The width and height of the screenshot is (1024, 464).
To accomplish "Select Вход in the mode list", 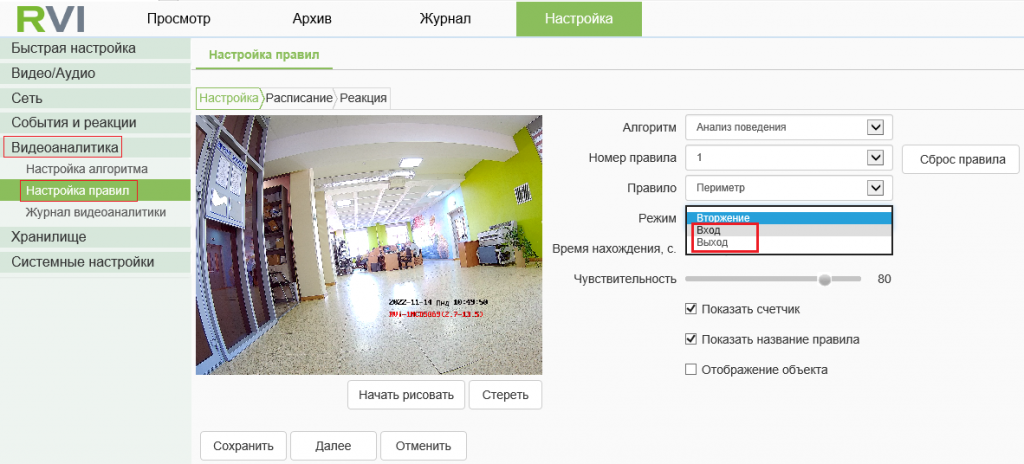I will pos(709,231).
